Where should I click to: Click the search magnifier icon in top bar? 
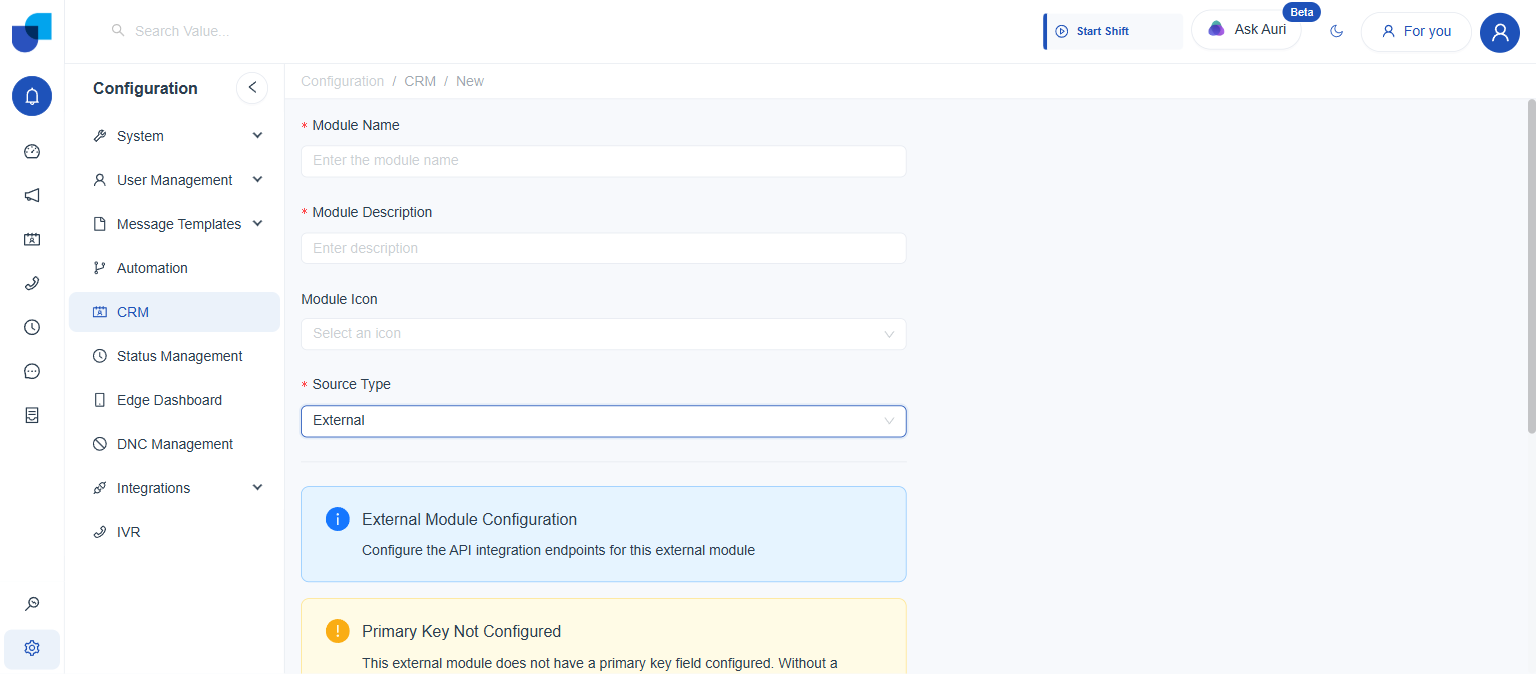(118, 31)
